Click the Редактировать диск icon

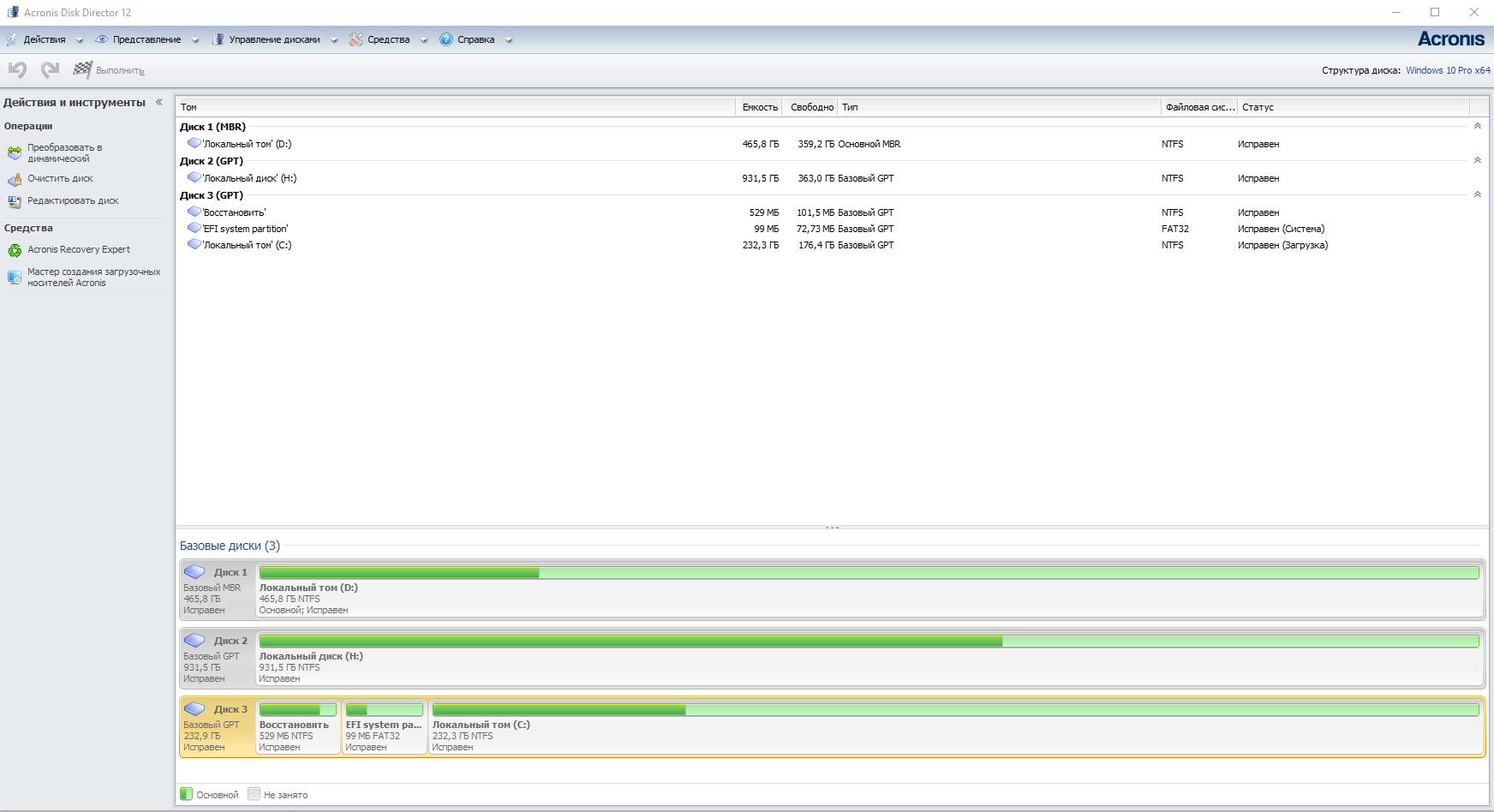click(x=15, y=201)
